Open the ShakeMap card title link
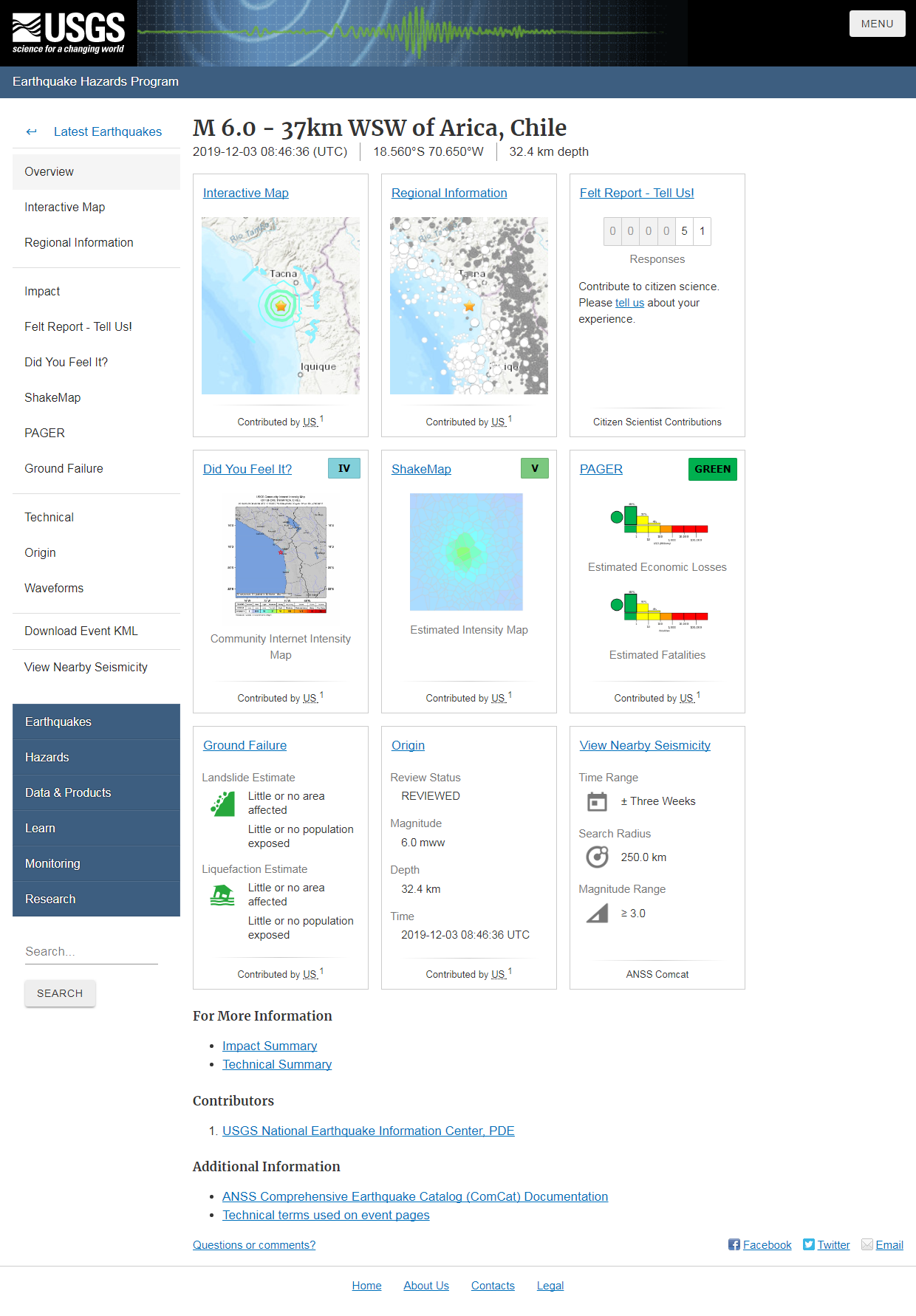This screenshot has height=1316, width=916. pos(421,469)
